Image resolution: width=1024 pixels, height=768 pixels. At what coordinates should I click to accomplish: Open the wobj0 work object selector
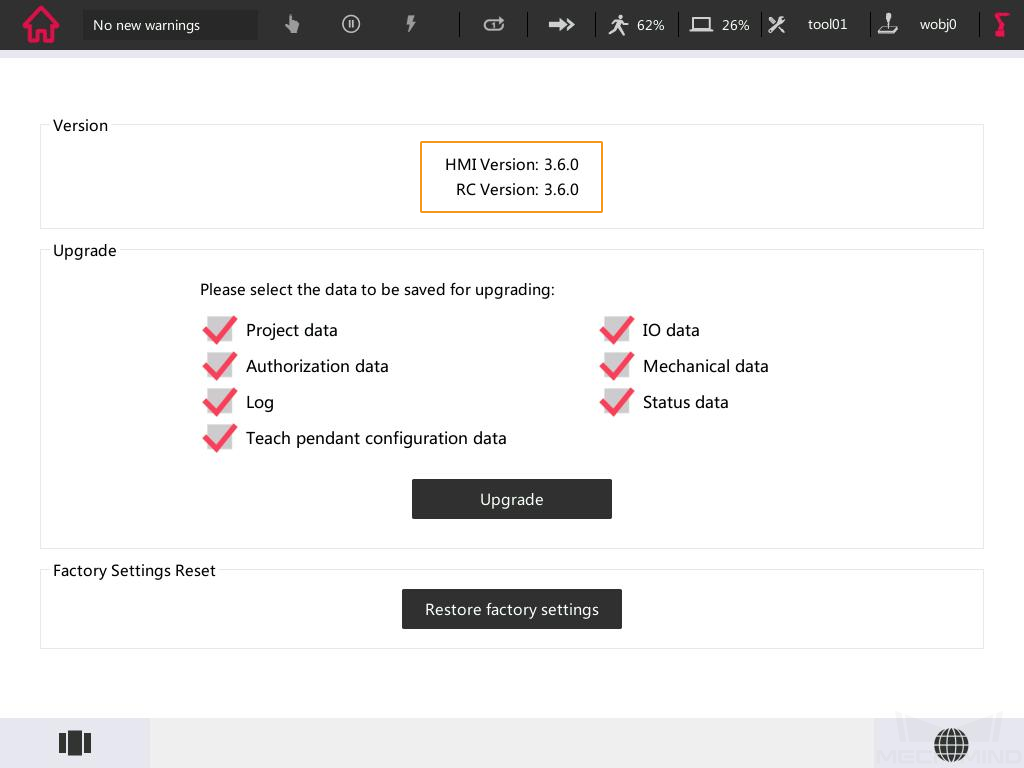point(918,25)
